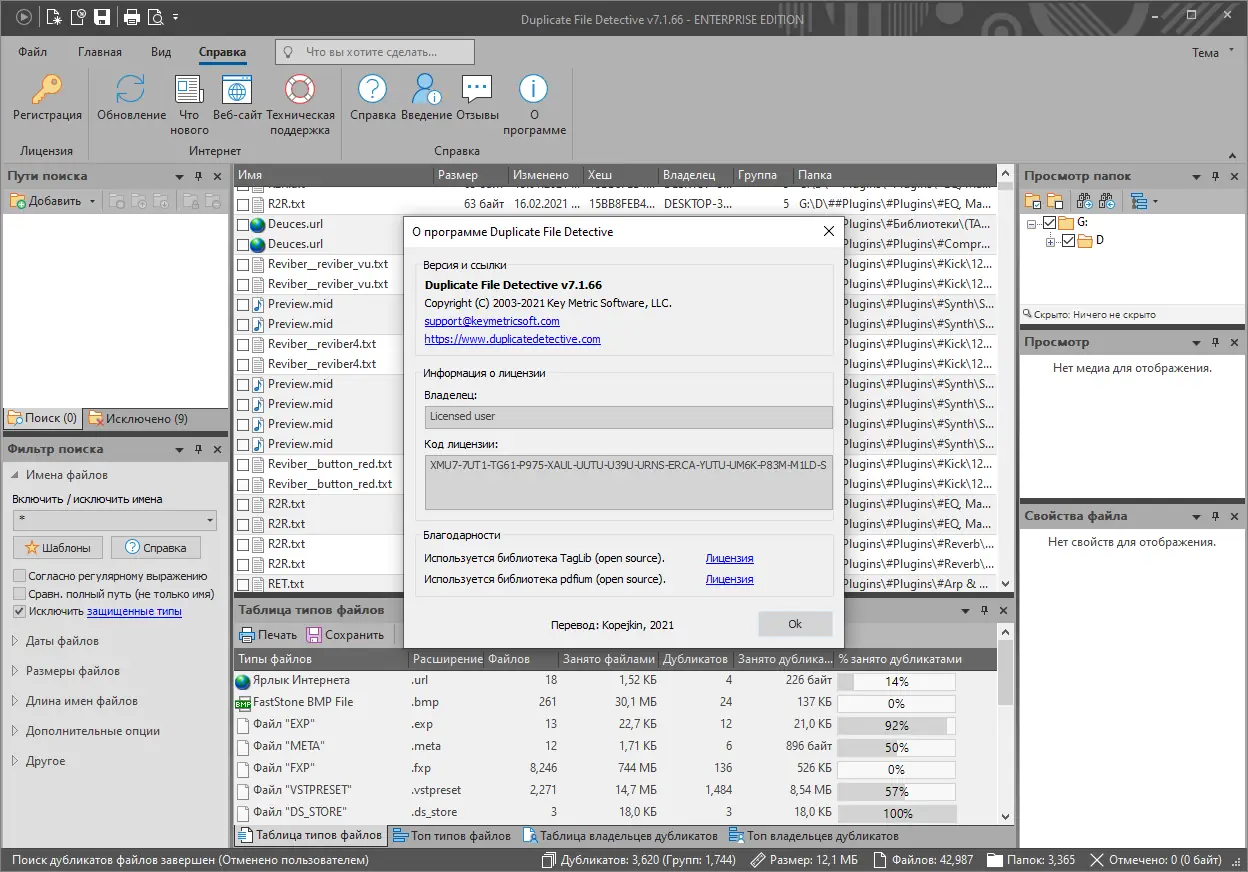Open the Обновление update icon
1248x872 pixels.
[x=131, y=91]
